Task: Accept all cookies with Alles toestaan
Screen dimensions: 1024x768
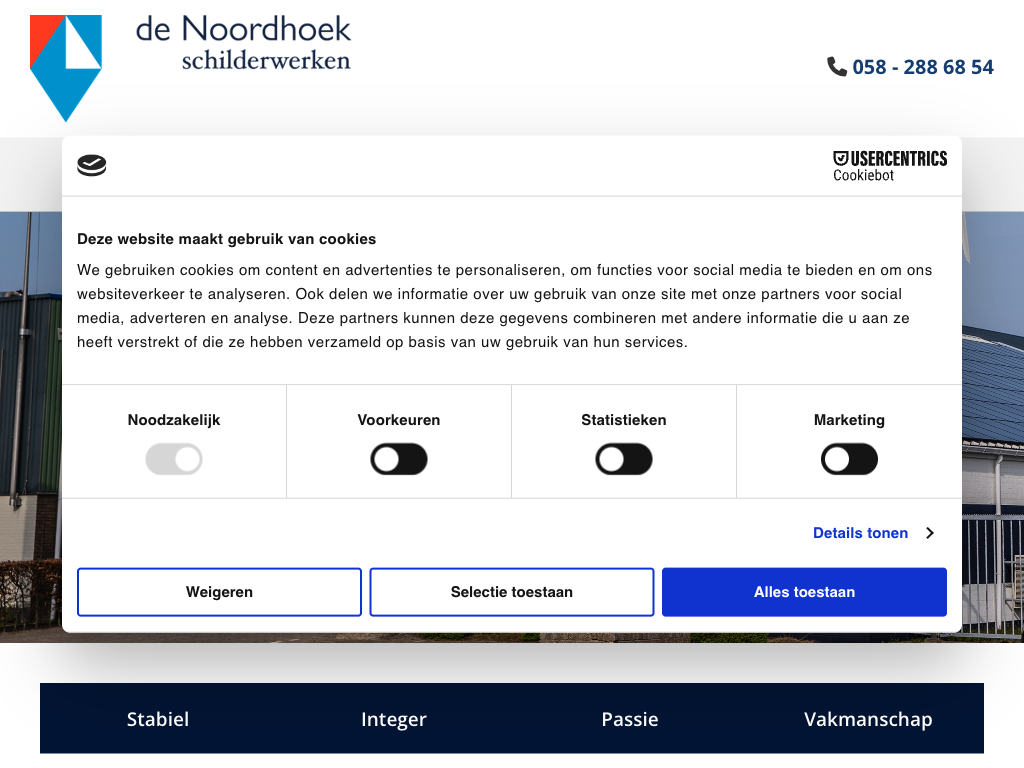Action: tap(804, 592)
